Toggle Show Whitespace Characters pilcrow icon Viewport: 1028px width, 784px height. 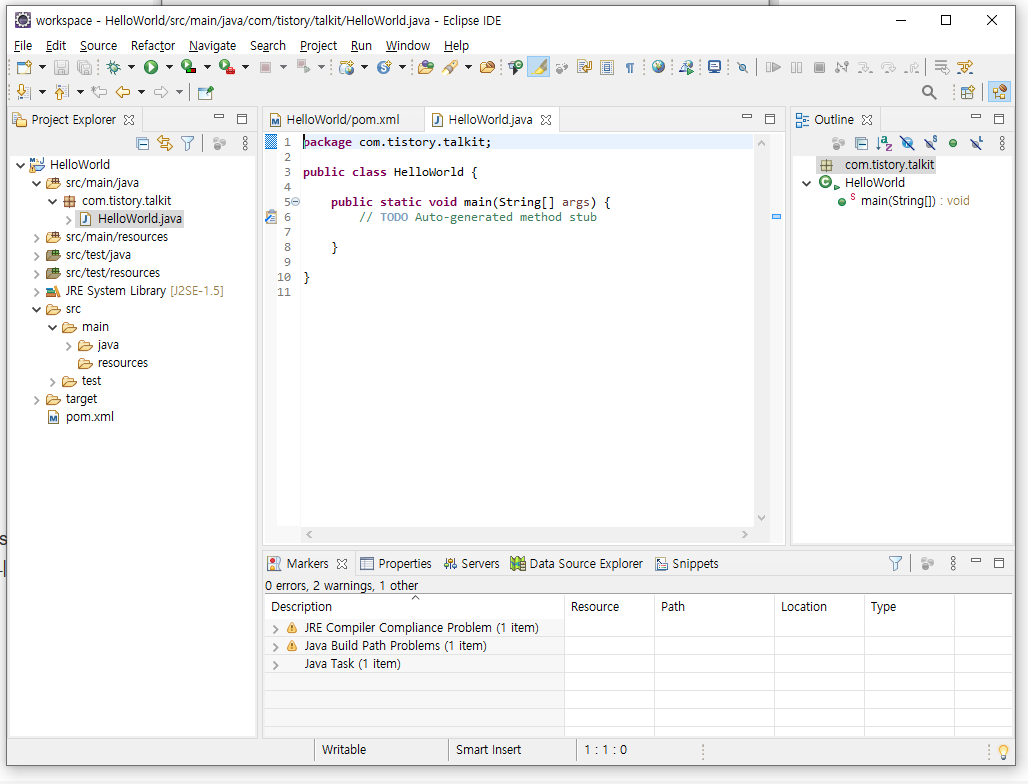click(x=629, y=68)
